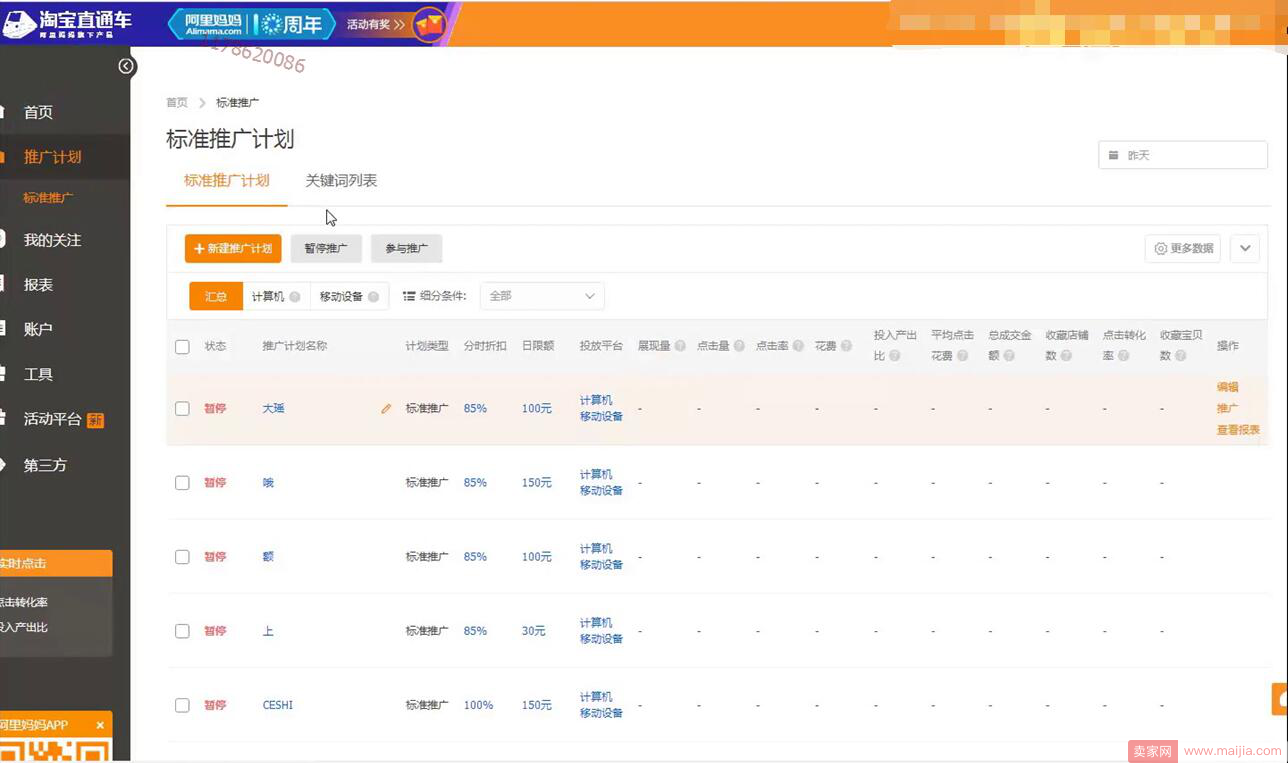Close the 阿里妈妈APP promo panel
1288x763 pixels.
100,725
